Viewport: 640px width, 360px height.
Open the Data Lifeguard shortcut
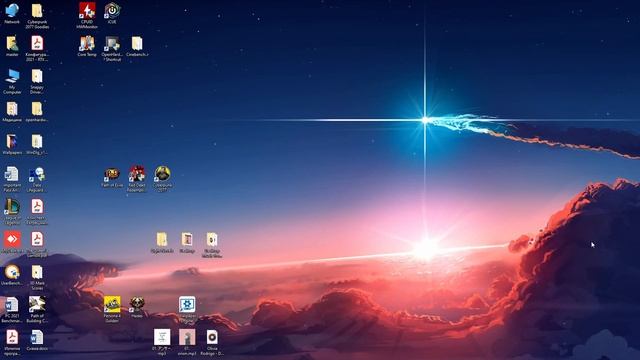[37, 179]
